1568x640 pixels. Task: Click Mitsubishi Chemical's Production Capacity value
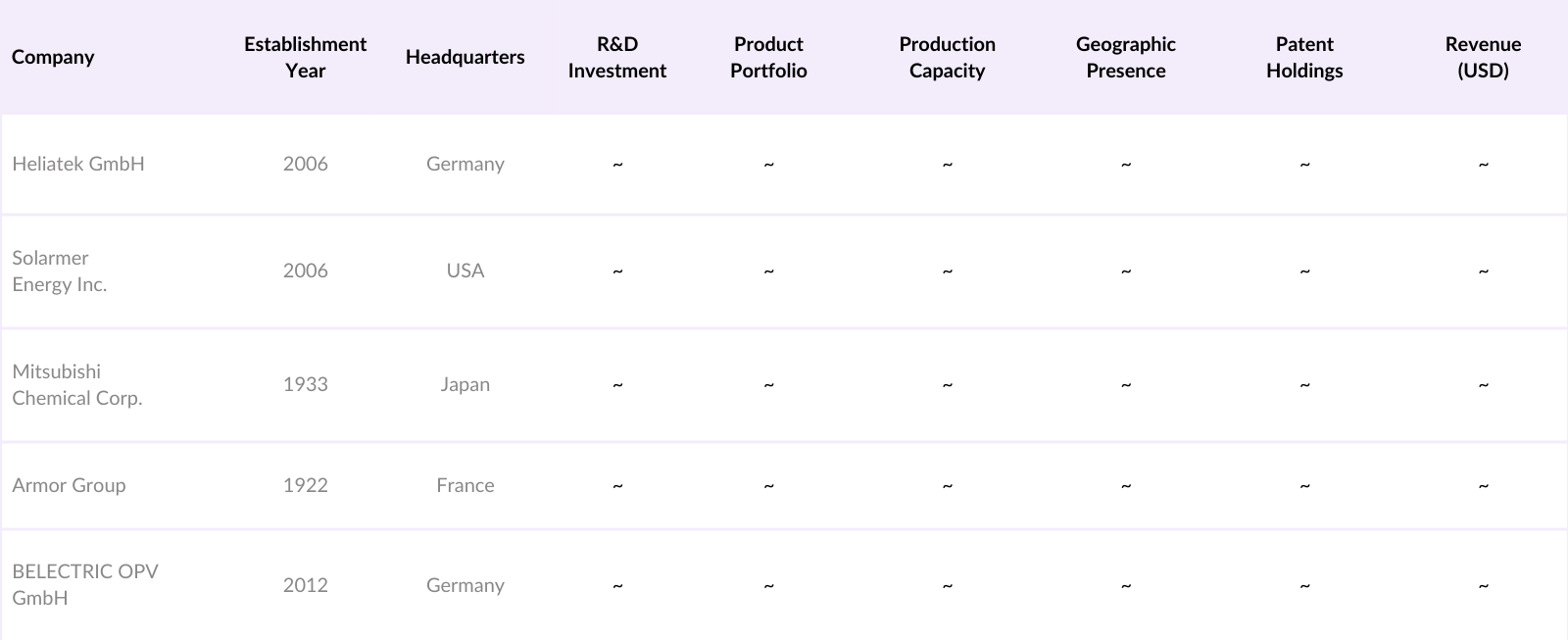(947, 385)
